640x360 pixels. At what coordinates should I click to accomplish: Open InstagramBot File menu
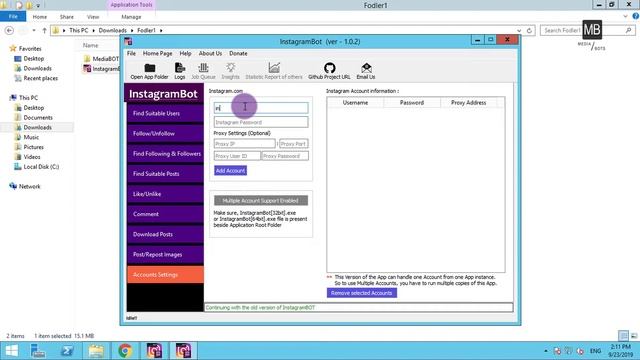(x=131, y=53)
